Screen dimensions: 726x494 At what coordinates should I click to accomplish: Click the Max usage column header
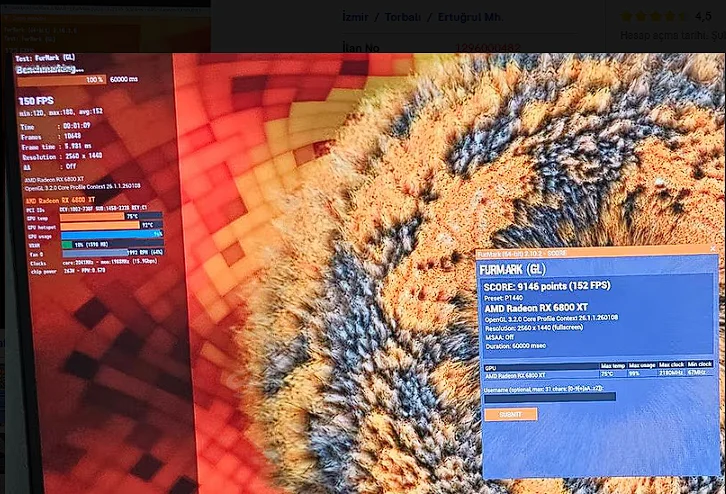tap(642, 365)
